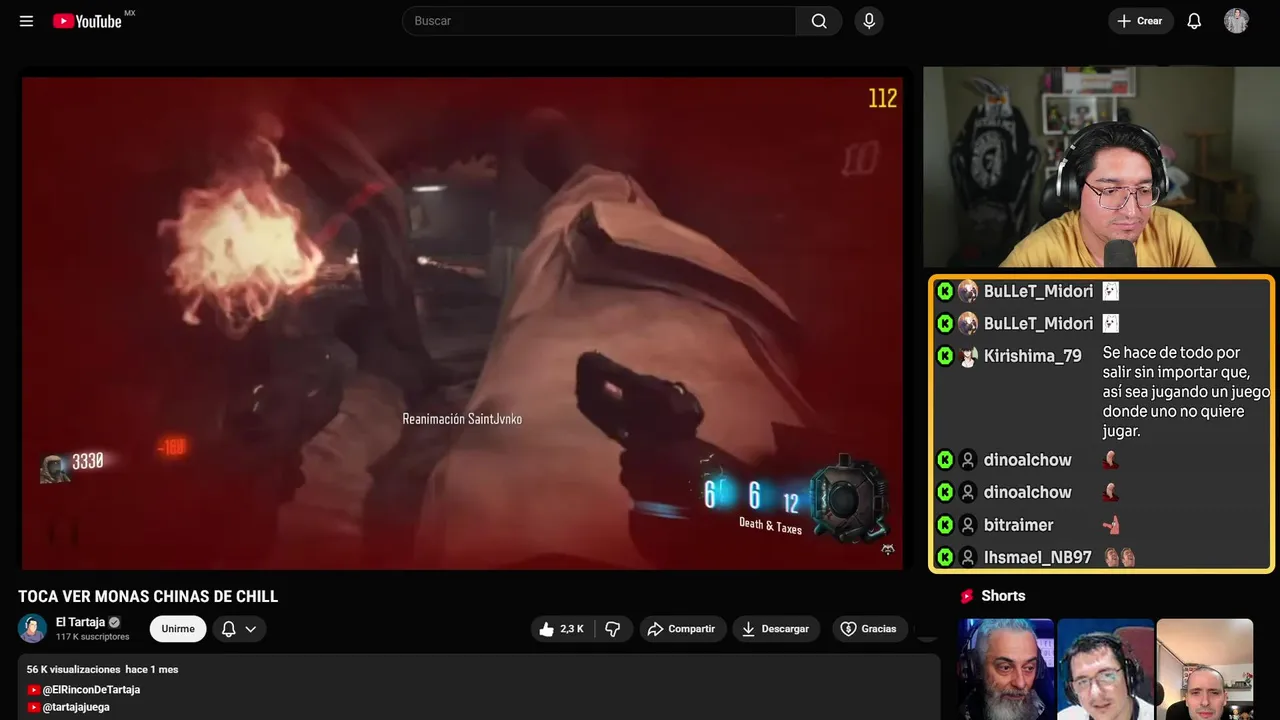Open the first Shorts thumbnail with bearded man

[x=1006, y=669]
